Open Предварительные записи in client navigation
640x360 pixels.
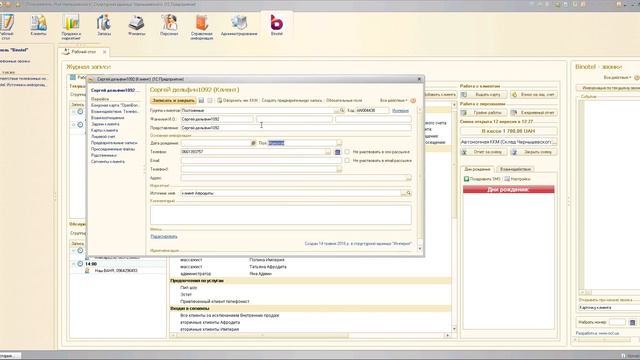tap(114, 143)
